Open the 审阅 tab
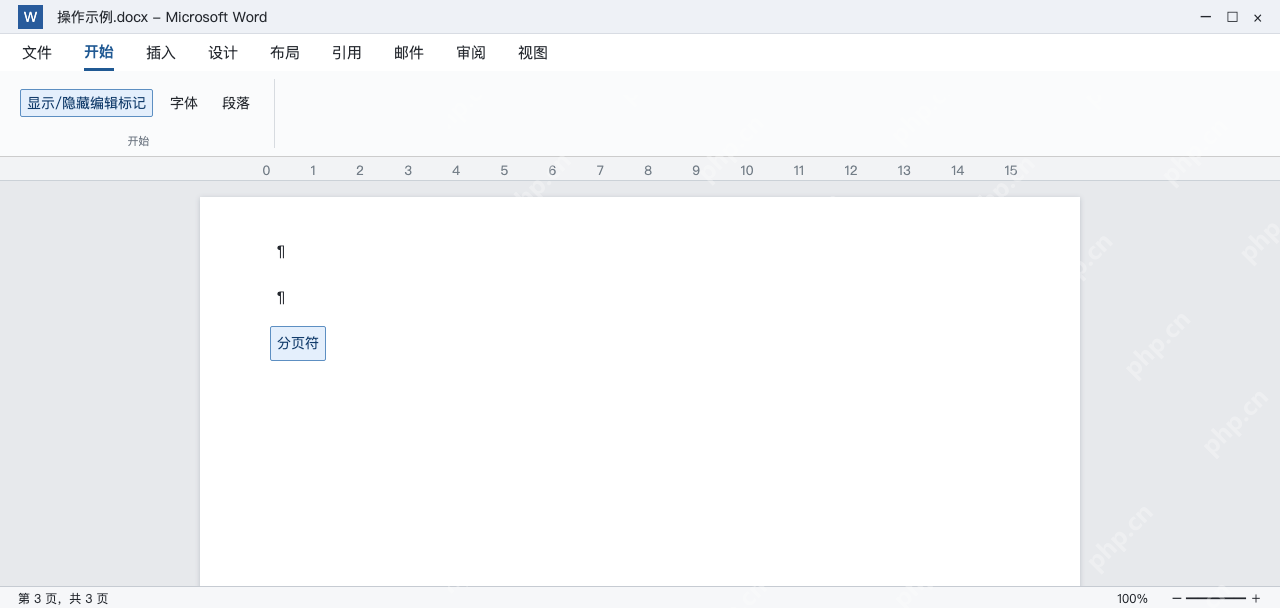Screen dimensions: 1280x608 pos(471,53)
